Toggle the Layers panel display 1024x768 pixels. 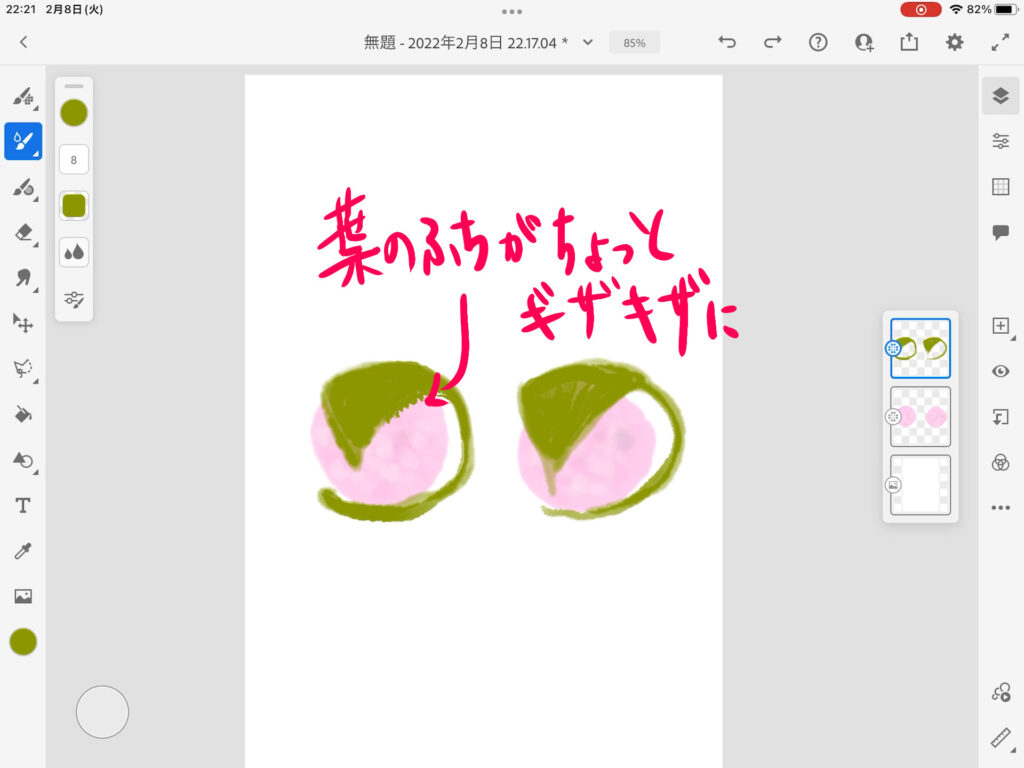point(1000,95)
